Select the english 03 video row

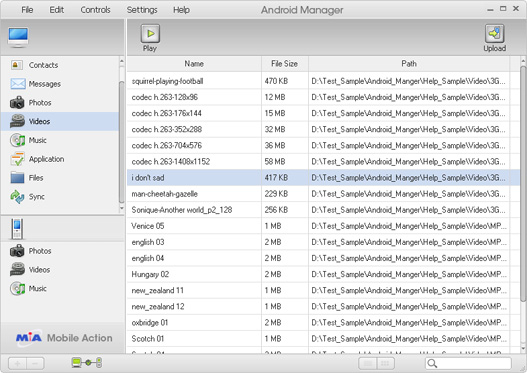(x=323, y=242)
